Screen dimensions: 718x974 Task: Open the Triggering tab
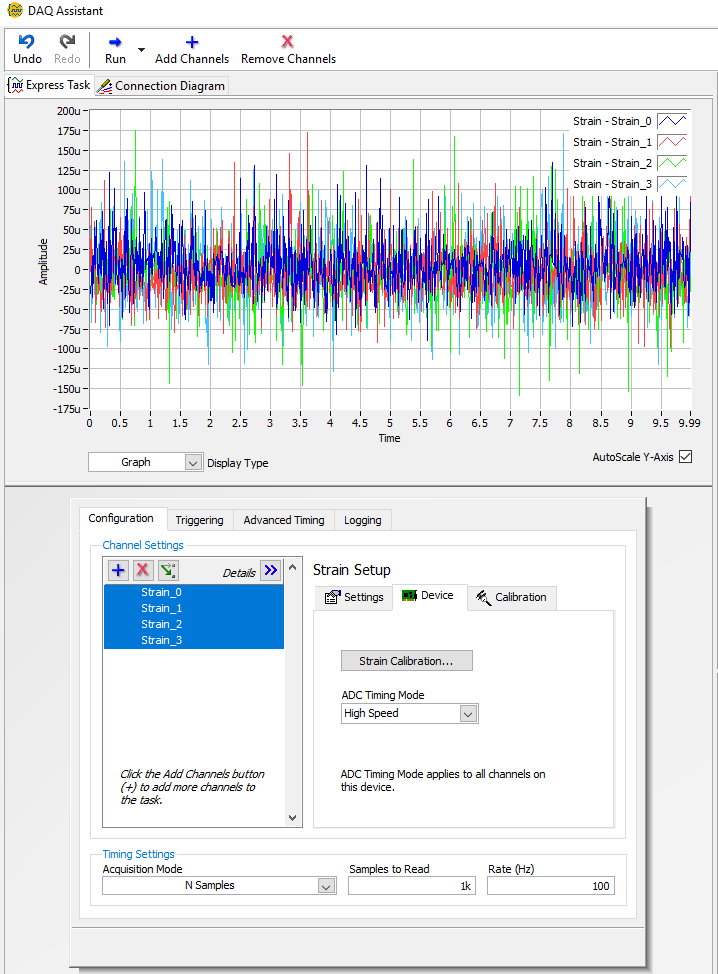[199, 520]
